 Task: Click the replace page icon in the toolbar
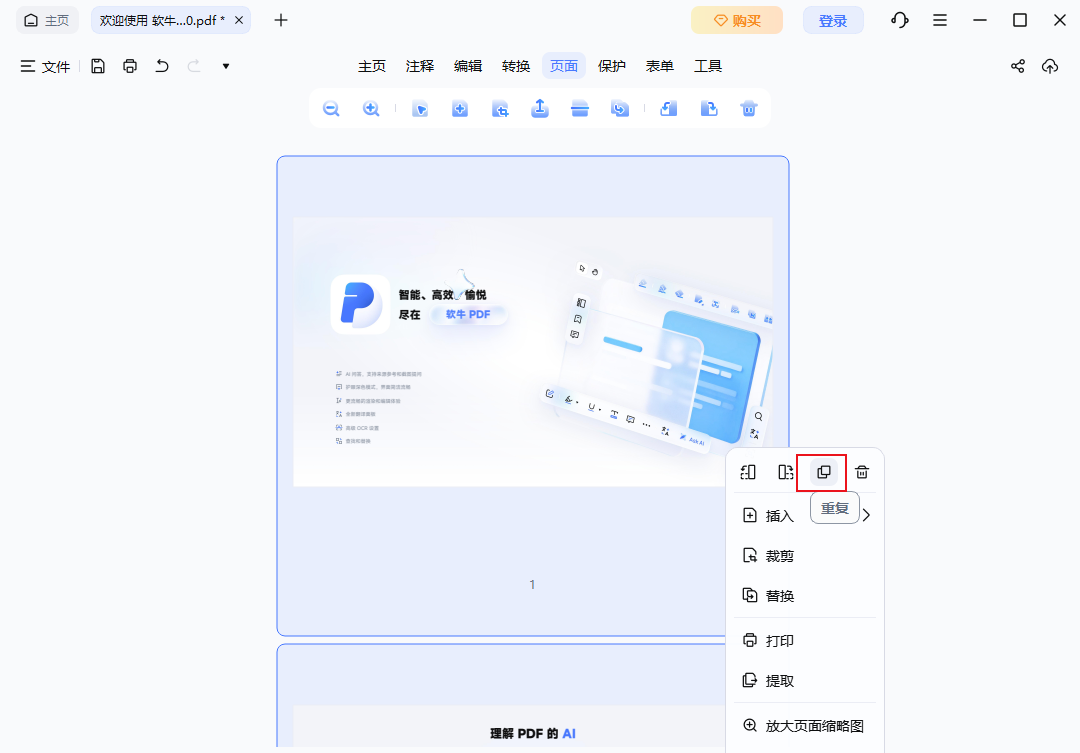pos(620,109)
